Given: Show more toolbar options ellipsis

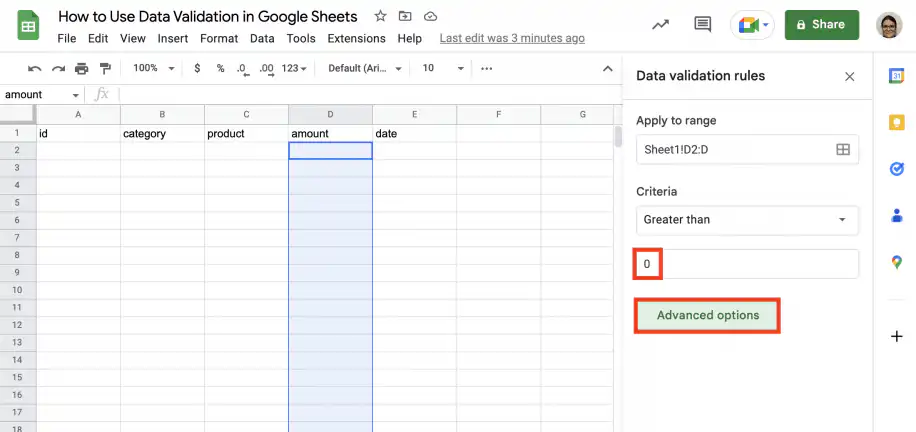Looking at the screenshot, I should point(487,68).
